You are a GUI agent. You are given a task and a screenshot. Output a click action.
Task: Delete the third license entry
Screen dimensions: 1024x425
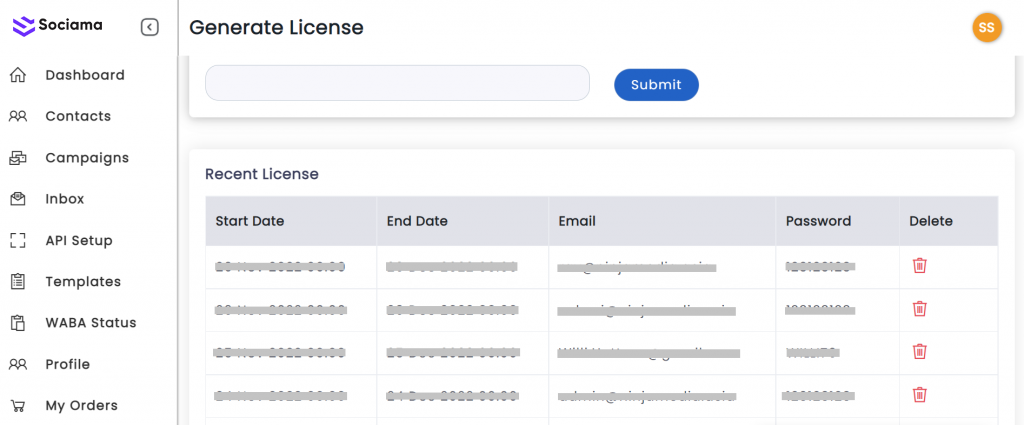tap(920, 351)
